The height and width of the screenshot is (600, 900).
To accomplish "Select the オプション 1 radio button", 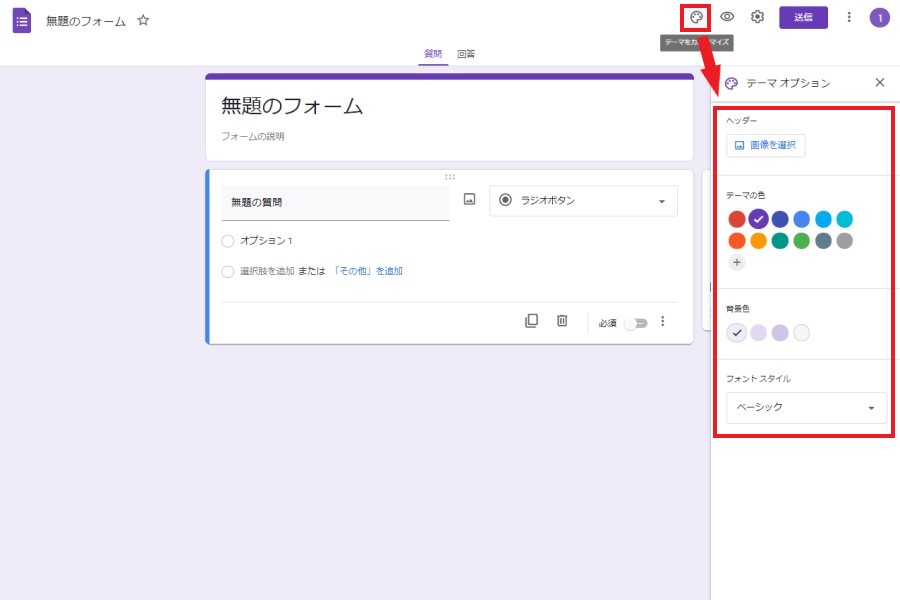I will (228, 241).
